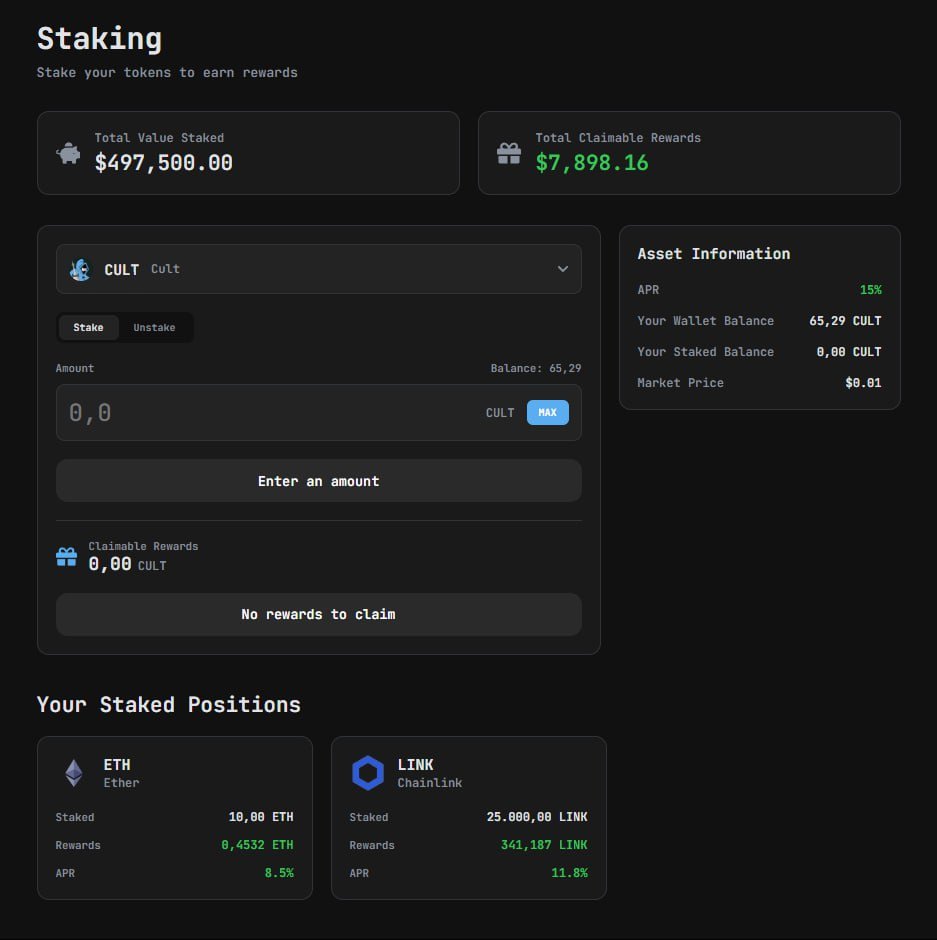
Task: Click the Asset Information heading
Action: click(x=713, y=254)
